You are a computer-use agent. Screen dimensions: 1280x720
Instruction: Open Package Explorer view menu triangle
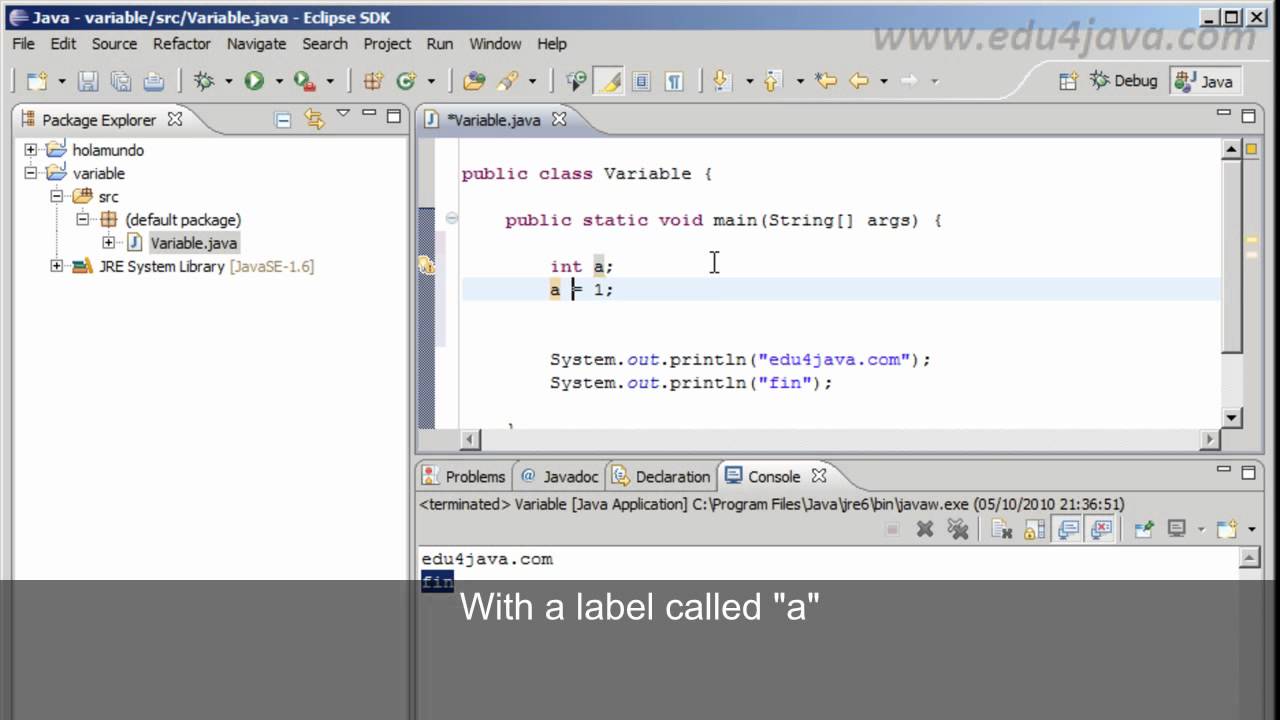pyautogui.click(x=343, y=113)
